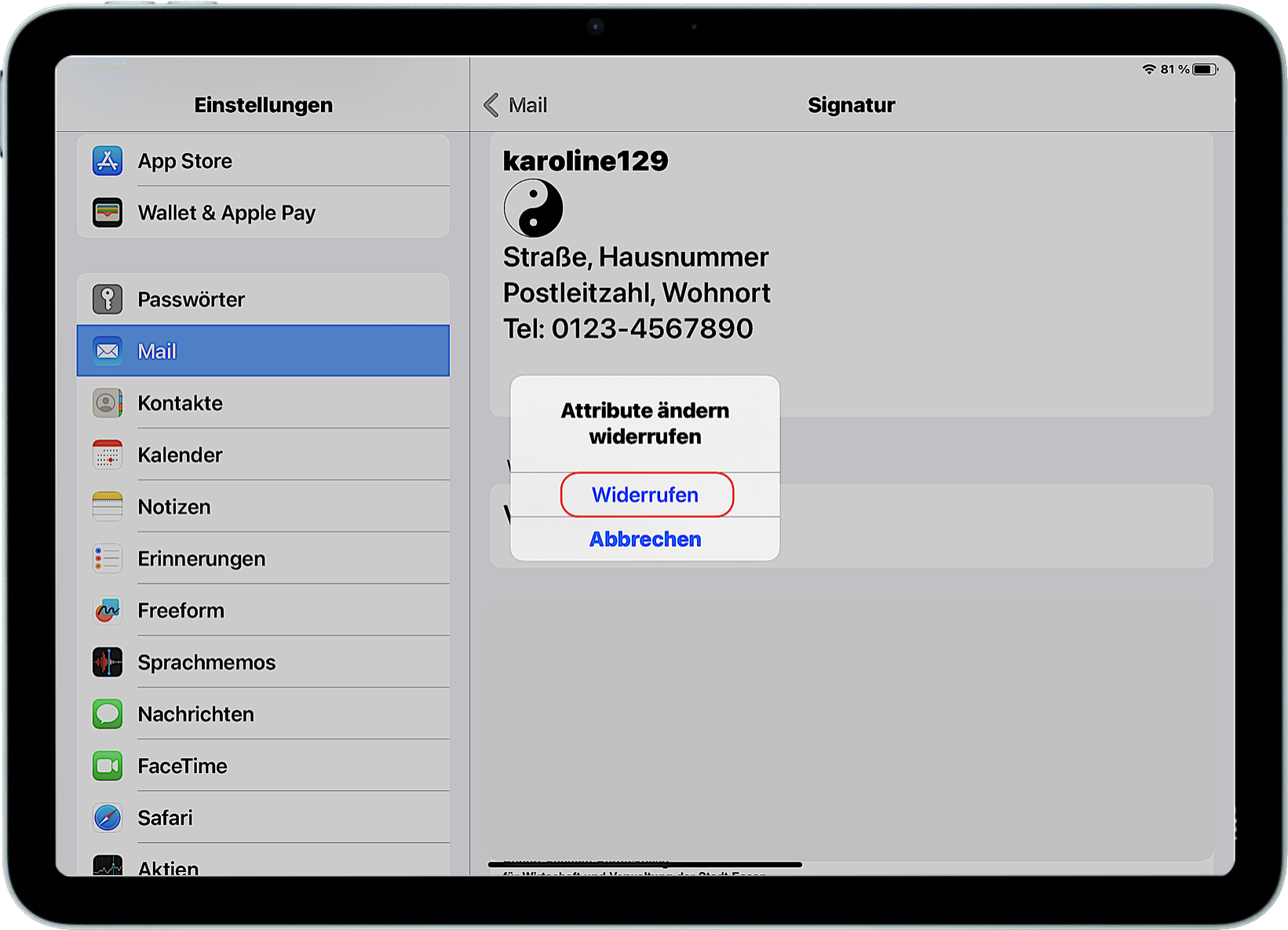Tap the Signatur page title
The width and height of the screenshot is (1288, 930).
(x=852, y=105)
